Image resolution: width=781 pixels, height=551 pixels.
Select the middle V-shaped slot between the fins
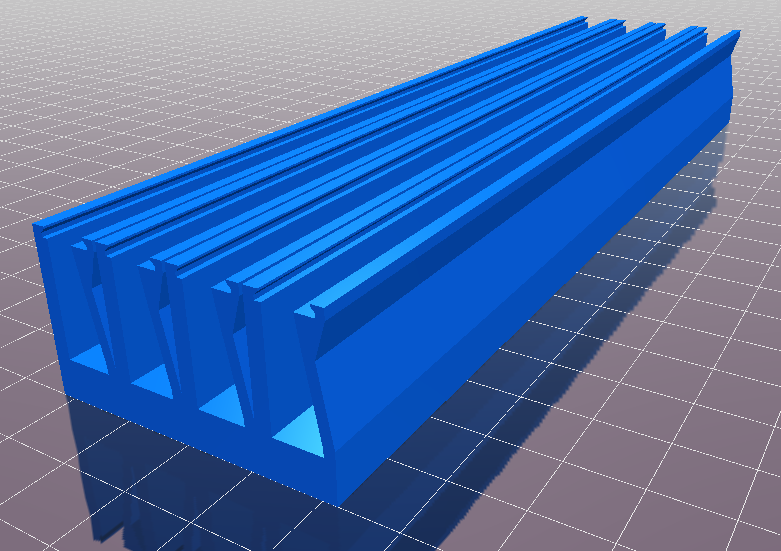coord(168,324)
